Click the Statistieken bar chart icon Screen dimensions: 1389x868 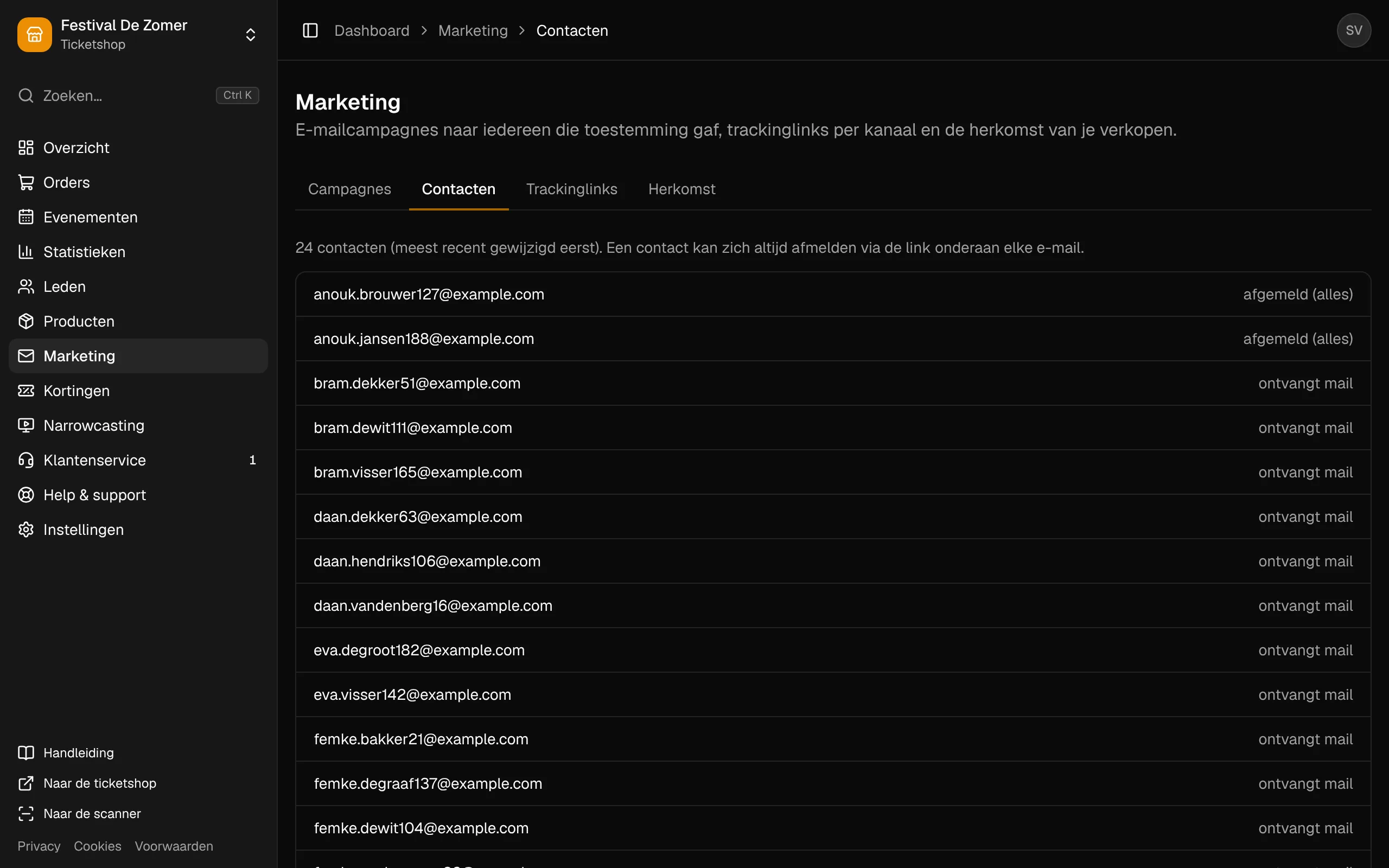26,252
